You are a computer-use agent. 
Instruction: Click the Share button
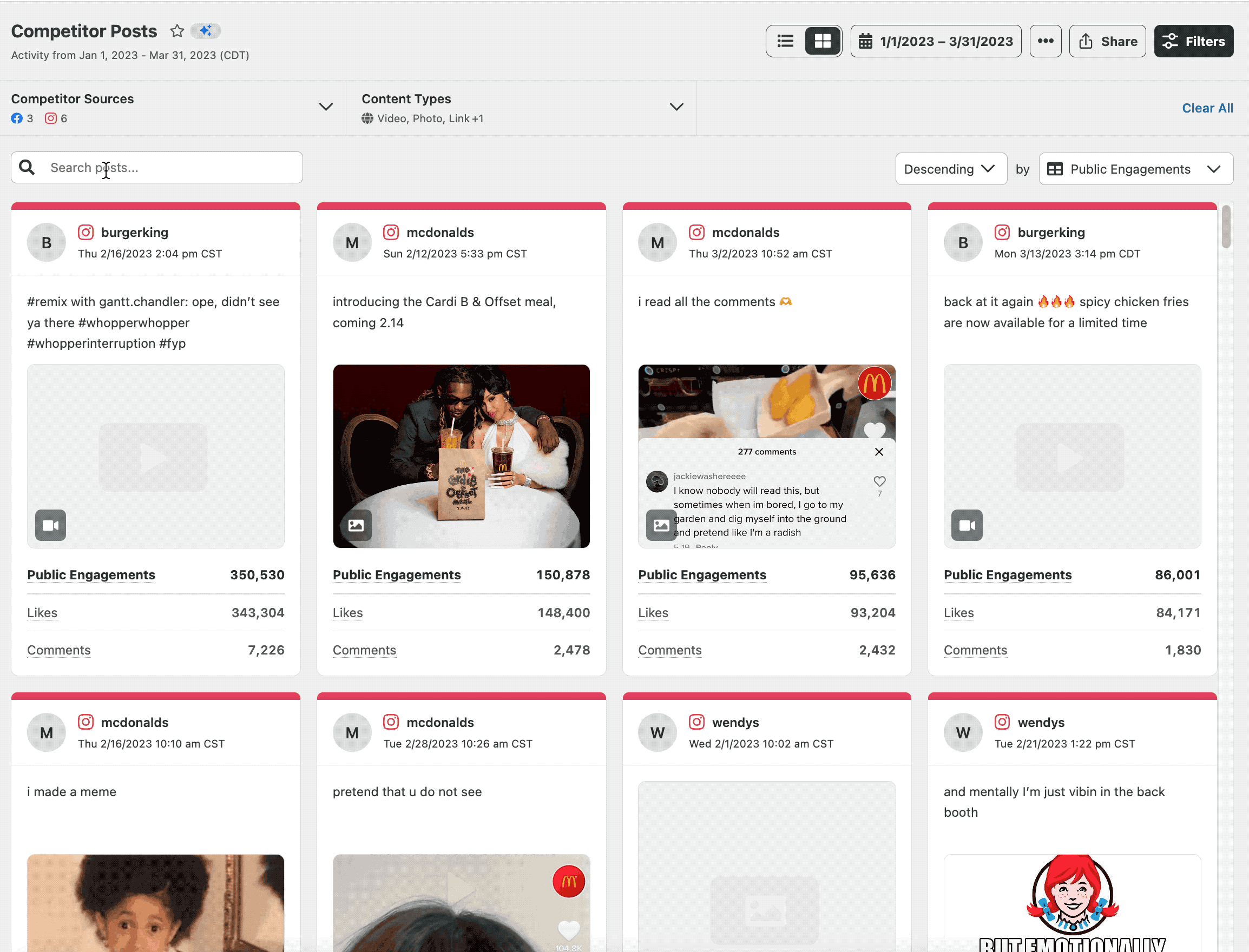(1107, 41)
